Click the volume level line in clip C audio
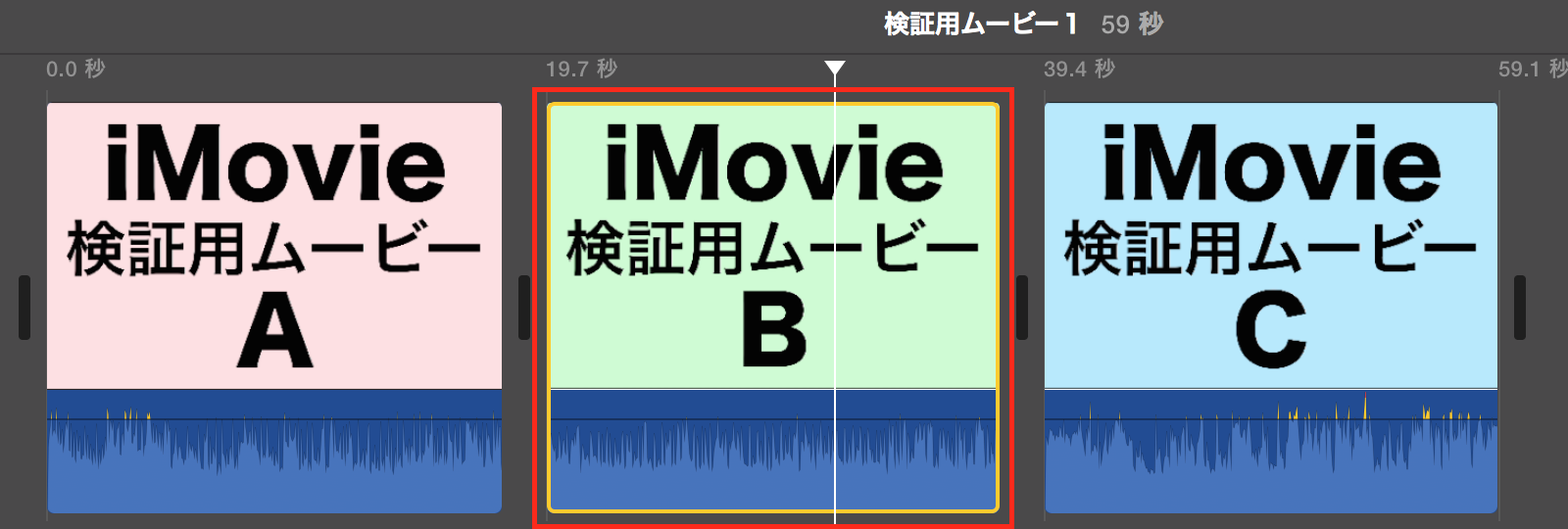Viewport: 1568px width, 529px height. pos(1271,419)
